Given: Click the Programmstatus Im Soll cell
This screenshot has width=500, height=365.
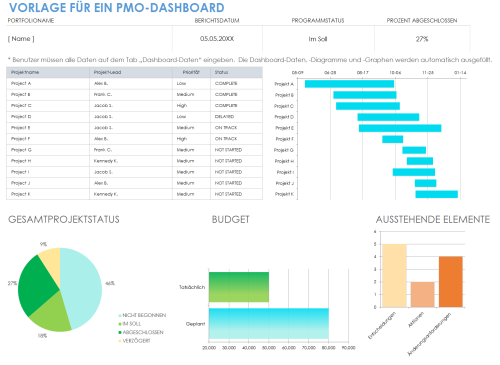Looking at the screenshot, I should (x=318, y=39).
